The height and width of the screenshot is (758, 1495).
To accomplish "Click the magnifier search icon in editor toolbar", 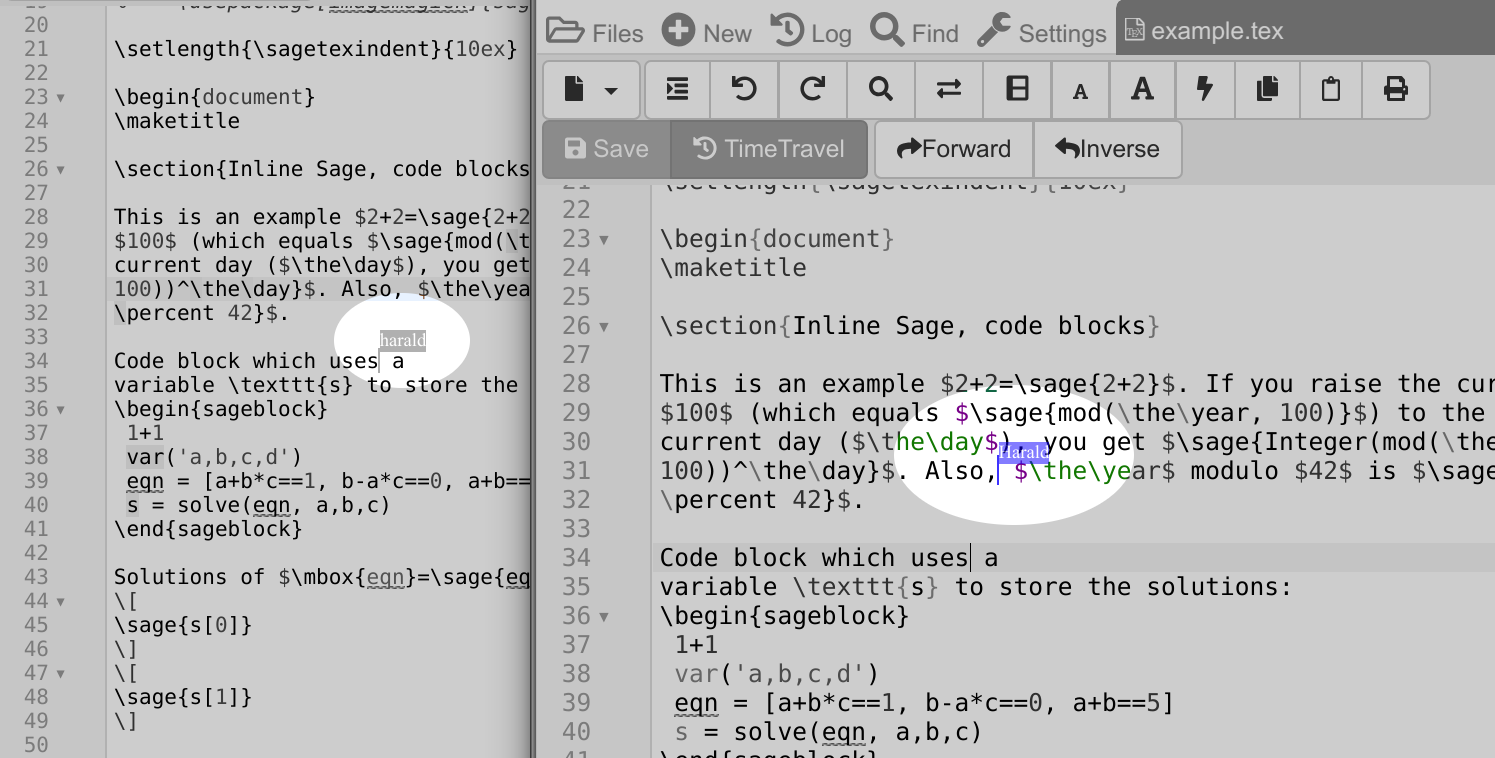I will 880,90.
